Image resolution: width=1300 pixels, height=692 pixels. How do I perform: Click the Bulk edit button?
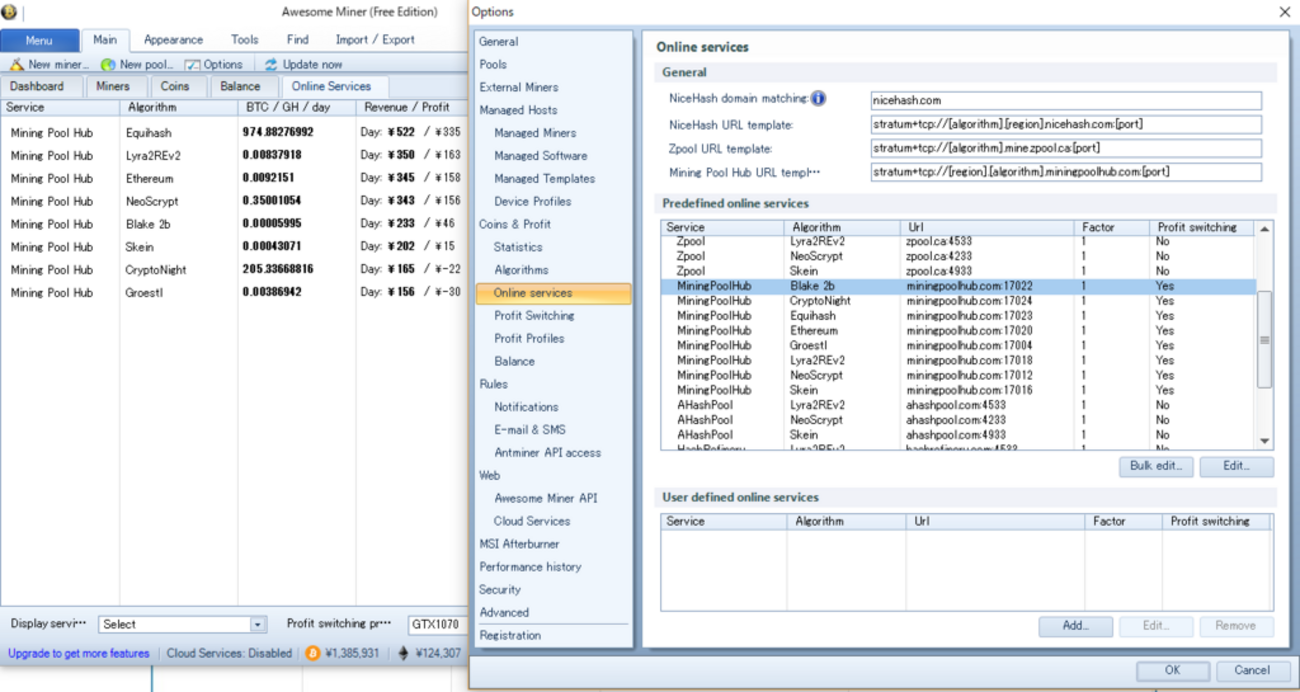point(1155,466)
